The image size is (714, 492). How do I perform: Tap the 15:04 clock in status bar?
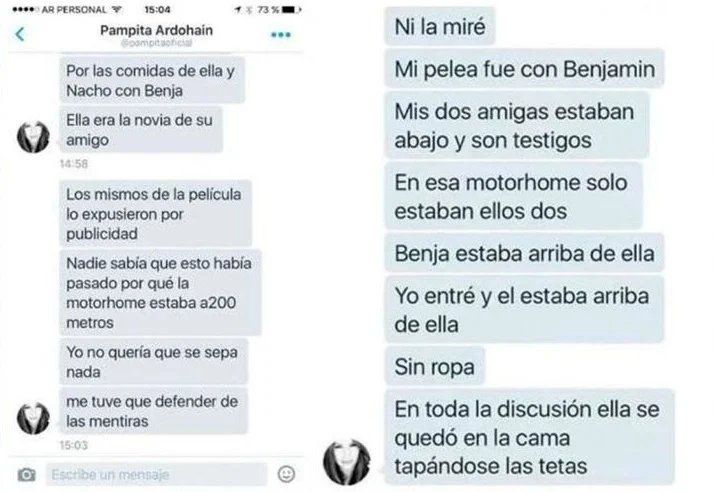click(x=157, y=10)
